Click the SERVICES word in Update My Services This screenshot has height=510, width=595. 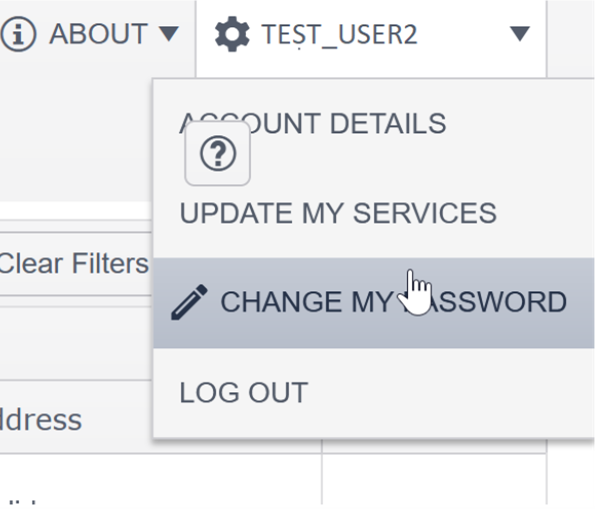(425, 213)
